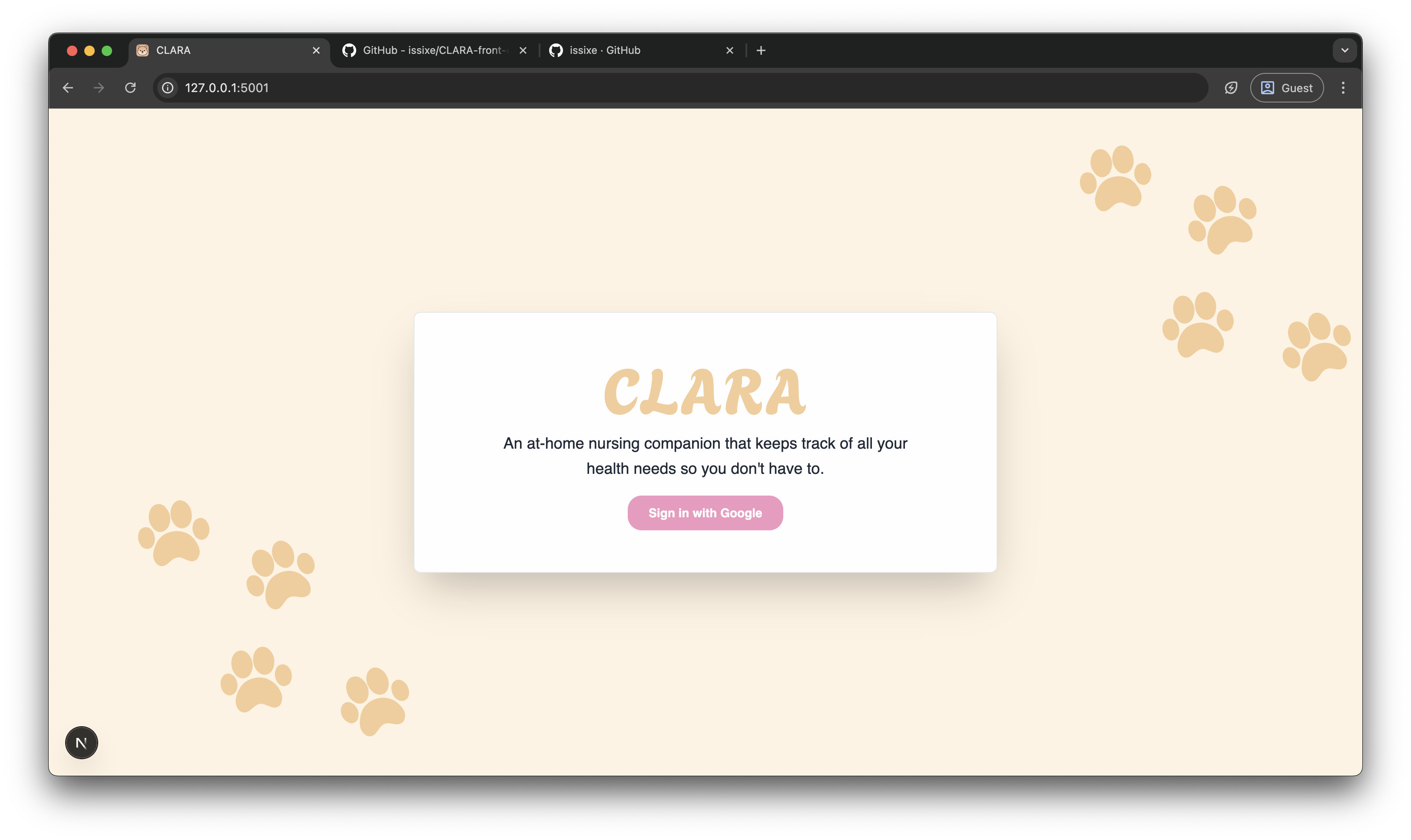Expand the tab search dropdown arrow
1411x840 pixels.
[1345, 50]
